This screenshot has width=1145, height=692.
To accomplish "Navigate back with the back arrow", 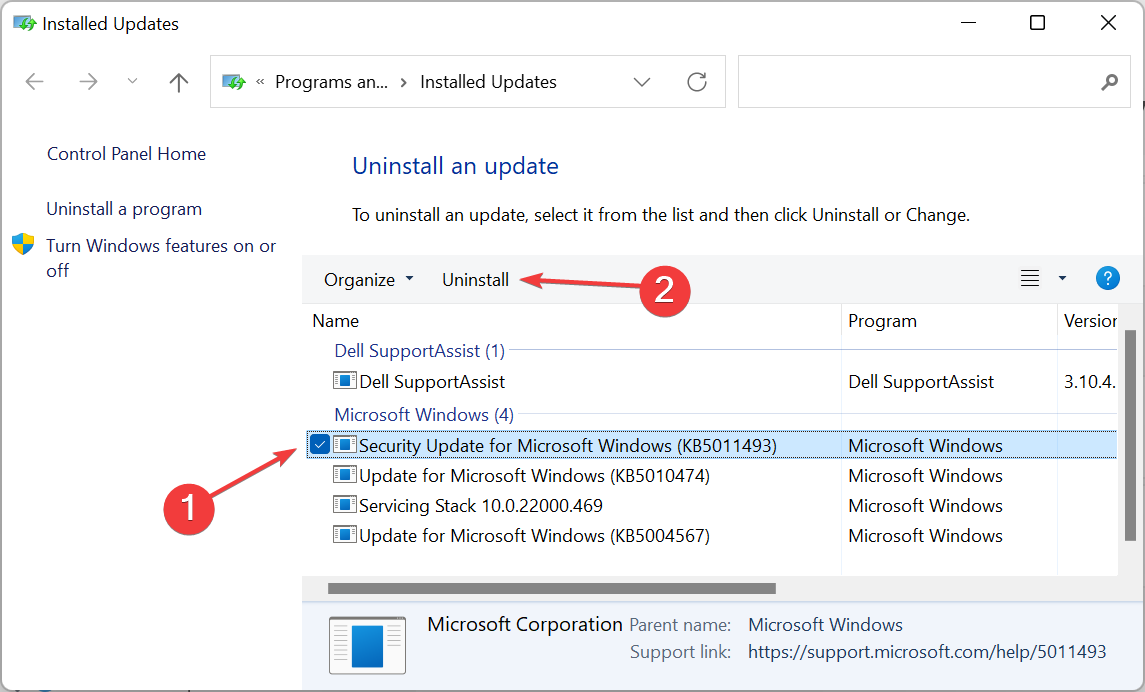I will (x=34, y=82).
